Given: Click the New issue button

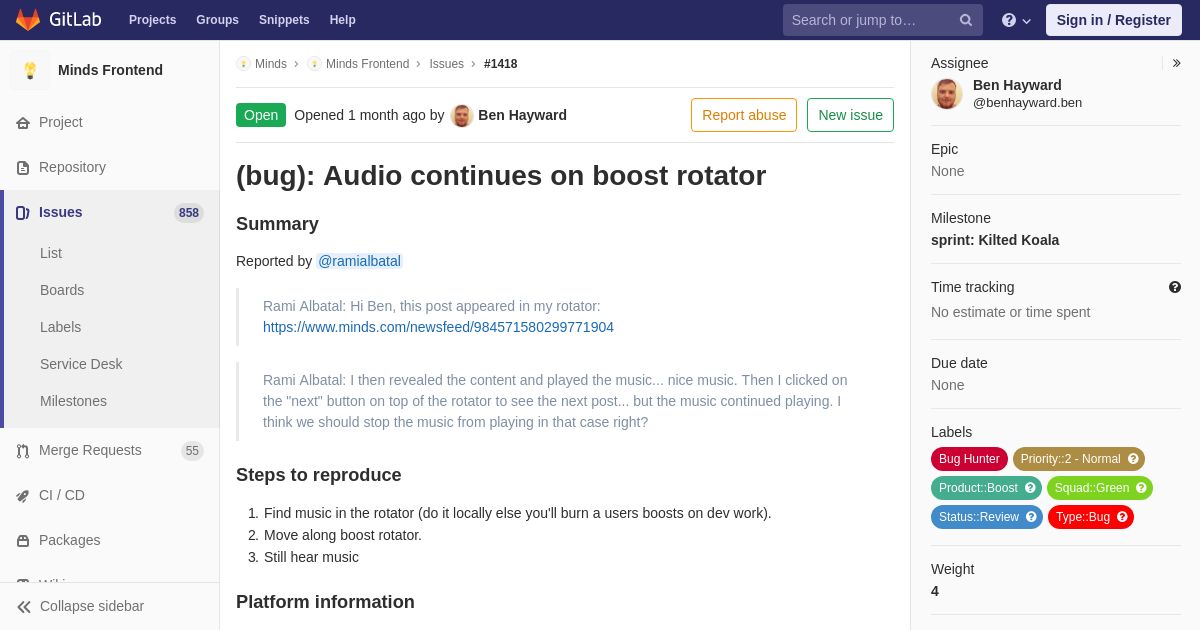Looking at the screenshot, I should [850, 115].
